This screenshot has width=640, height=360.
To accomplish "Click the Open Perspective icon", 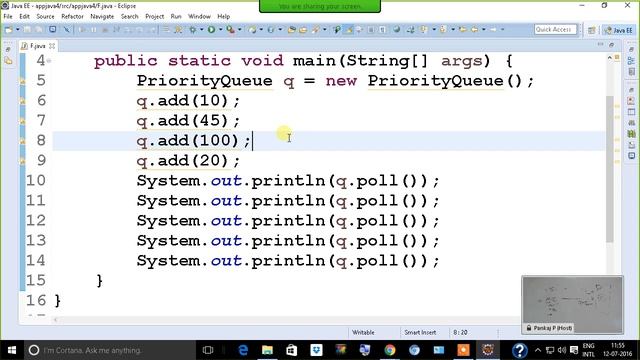I will coord(591,30).
